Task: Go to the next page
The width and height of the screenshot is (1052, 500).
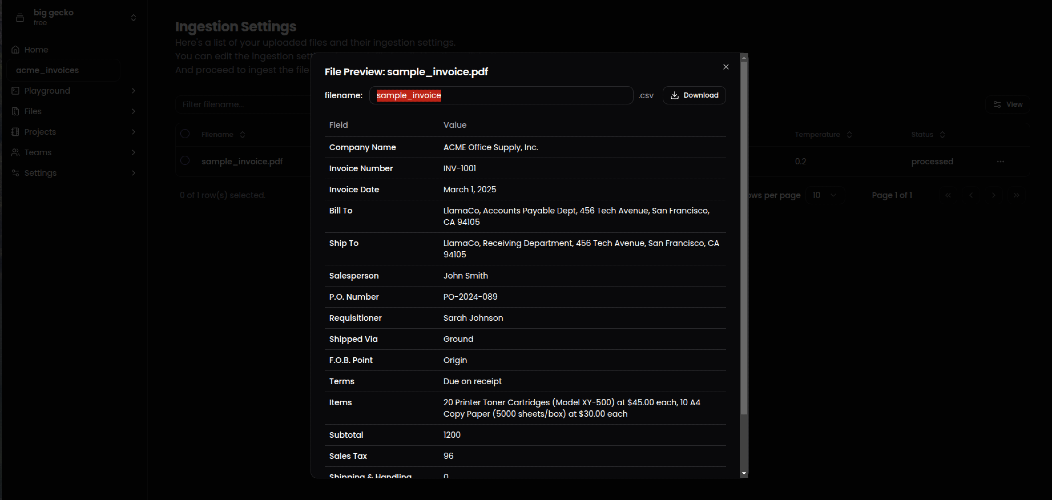Action: [x=994, y=195]
